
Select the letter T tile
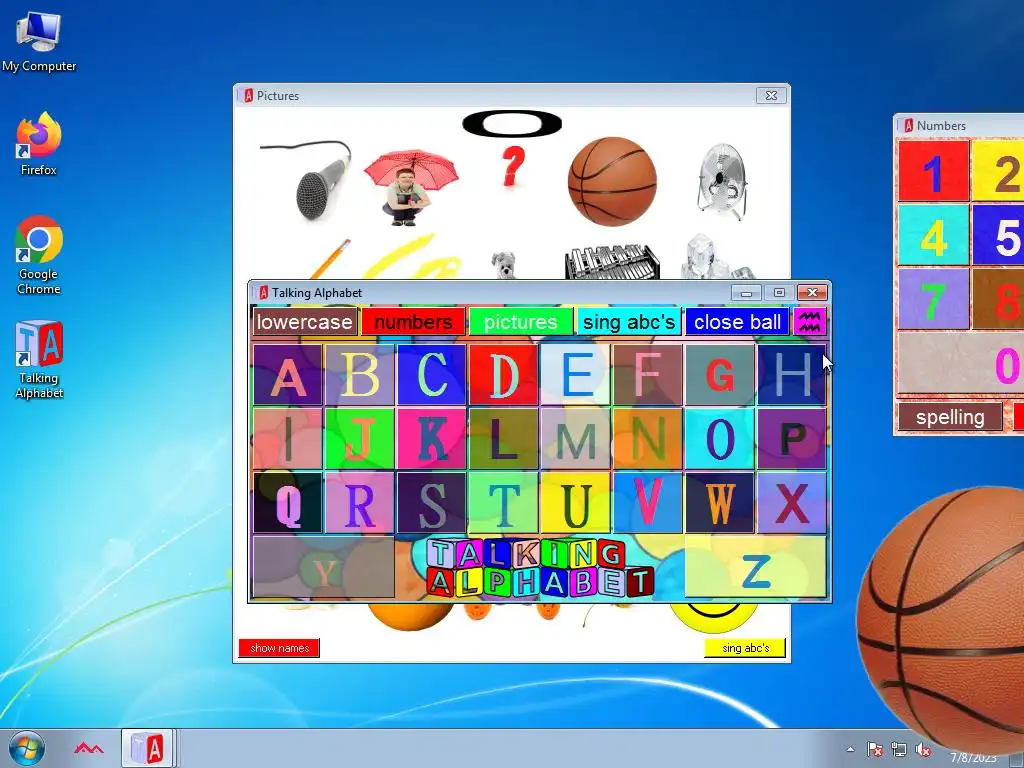coord(504,503)
